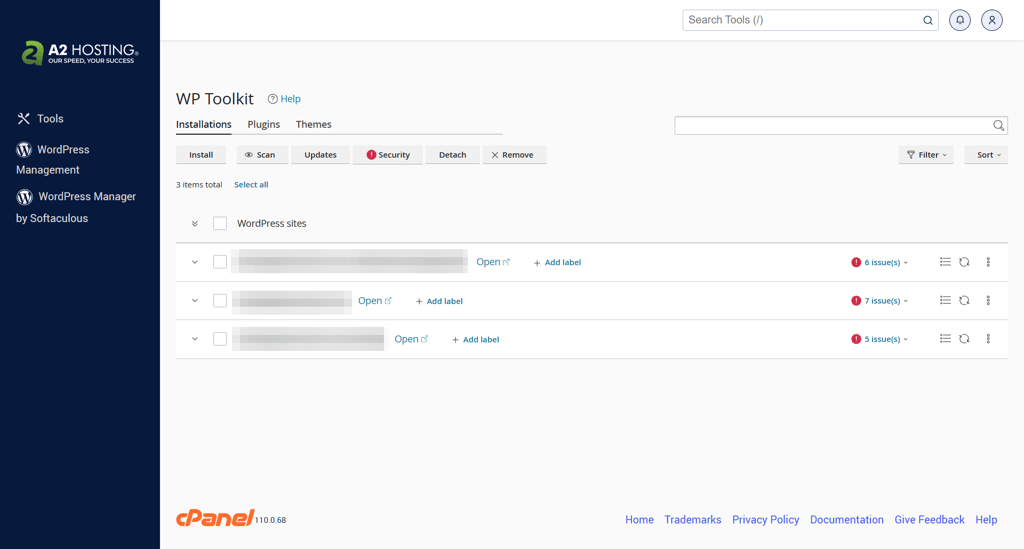Open Tools in the sidebar
1024x549 pixels.
pyautogui.click(x=40, y=119)
